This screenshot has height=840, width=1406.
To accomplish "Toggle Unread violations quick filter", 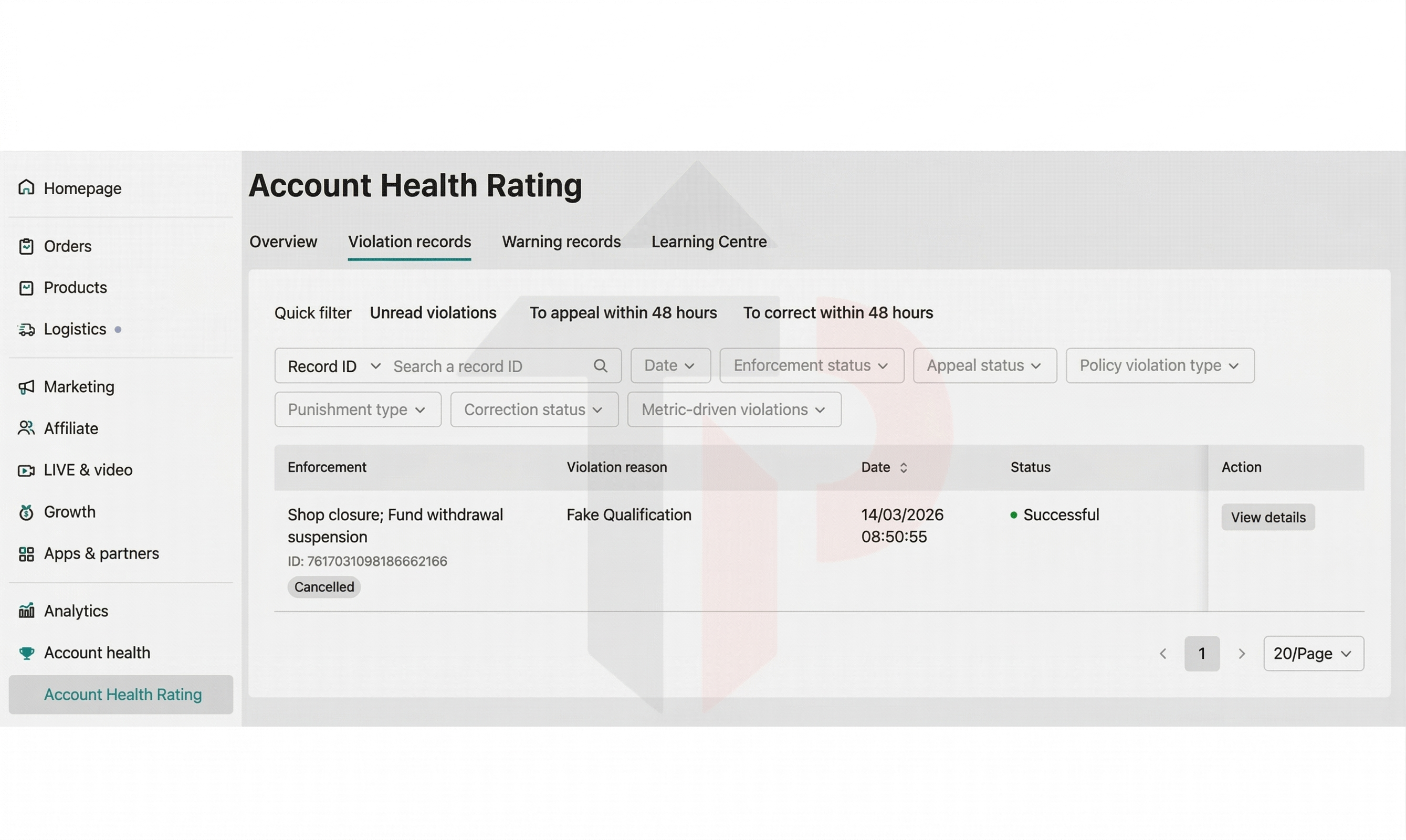I will (433, 312).
